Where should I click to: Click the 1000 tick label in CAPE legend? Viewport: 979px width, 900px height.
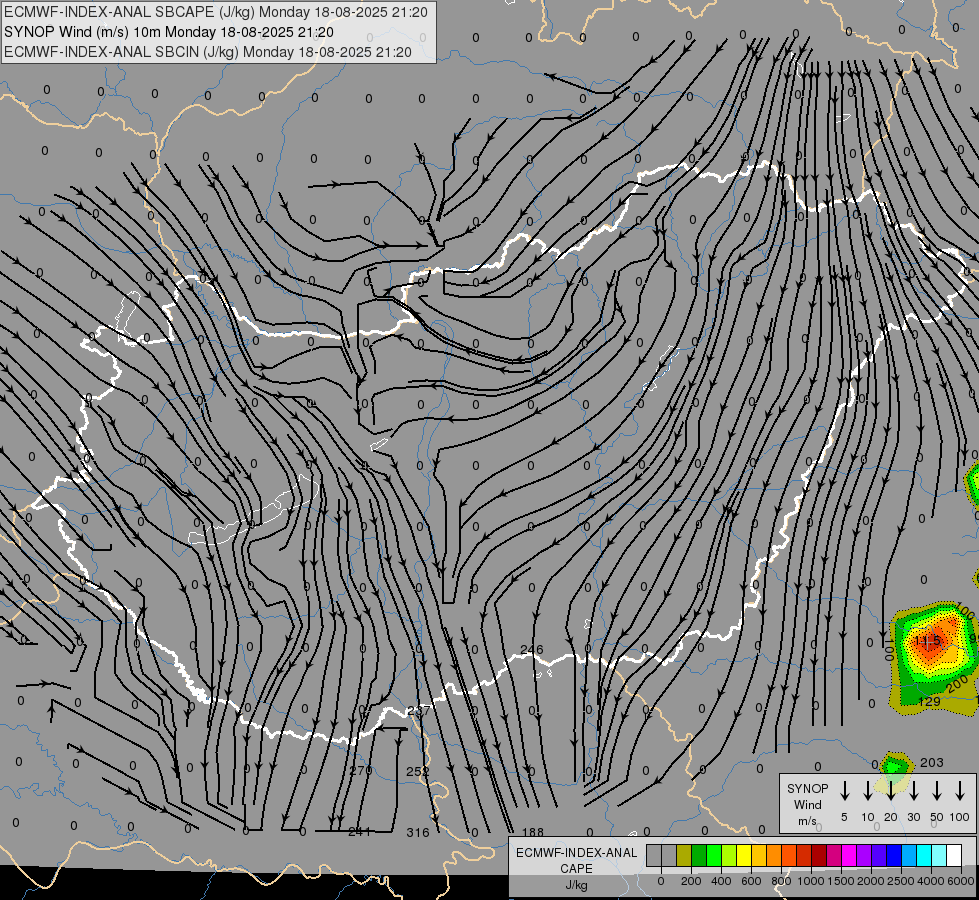click(x=810, y=881)
